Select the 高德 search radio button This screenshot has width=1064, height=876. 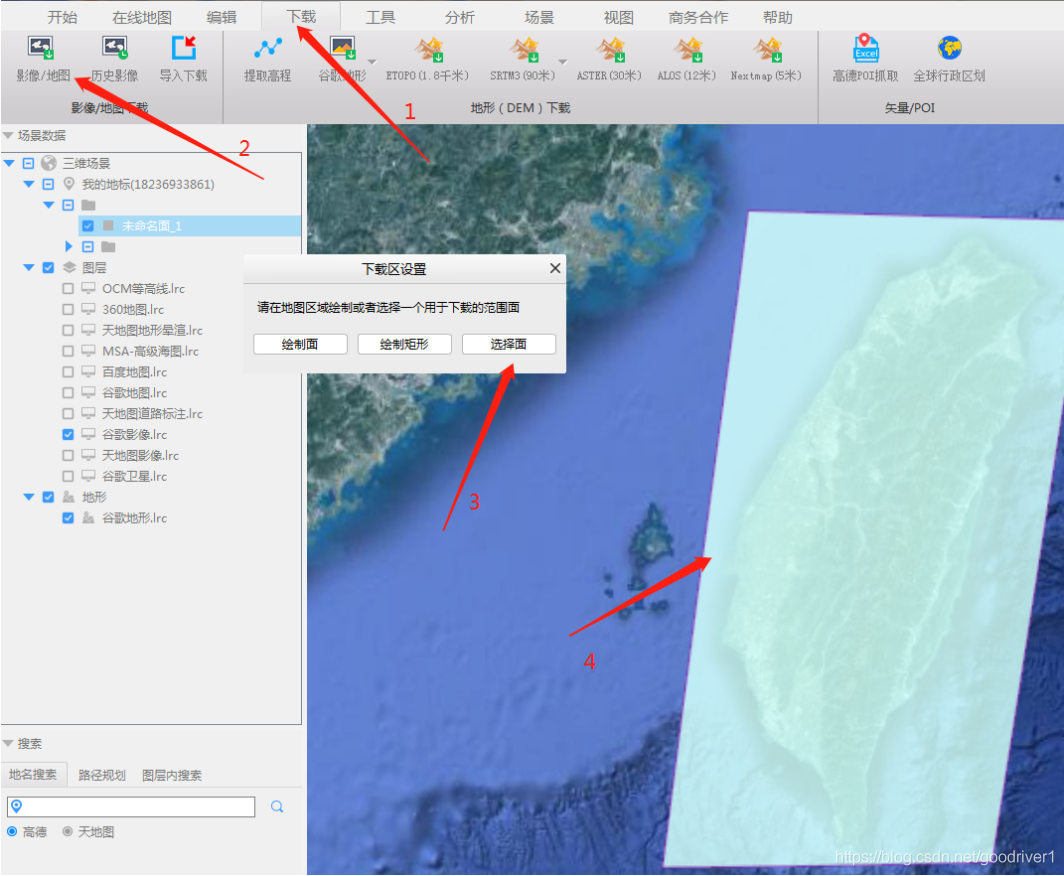pos(12,831)
